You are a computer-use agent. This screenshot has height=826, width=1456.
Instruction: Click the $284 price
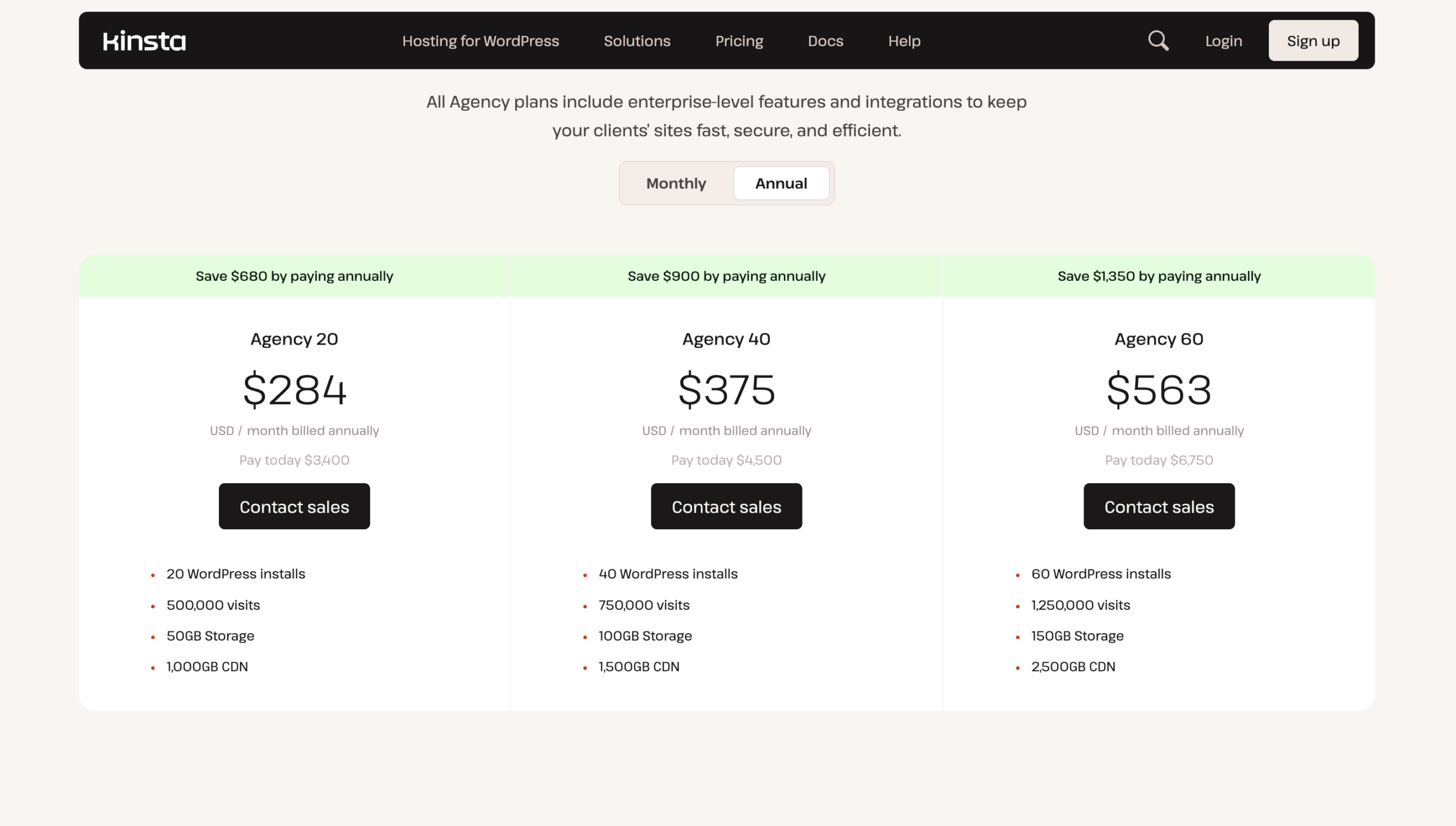[295, 390]
